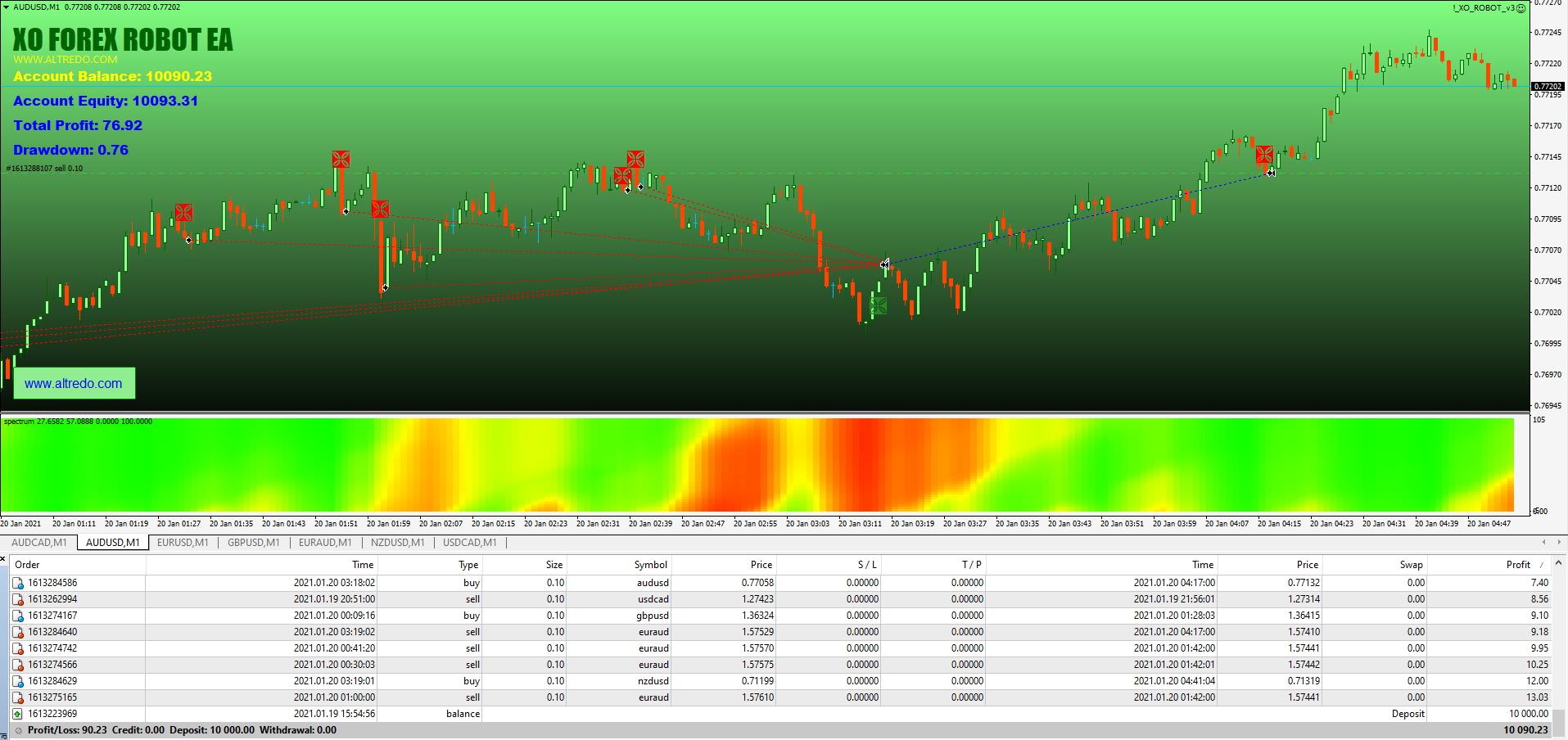This screenshot has width=1568, height=740.
Task: Click the green trade marker on chart
Action: 879,306
